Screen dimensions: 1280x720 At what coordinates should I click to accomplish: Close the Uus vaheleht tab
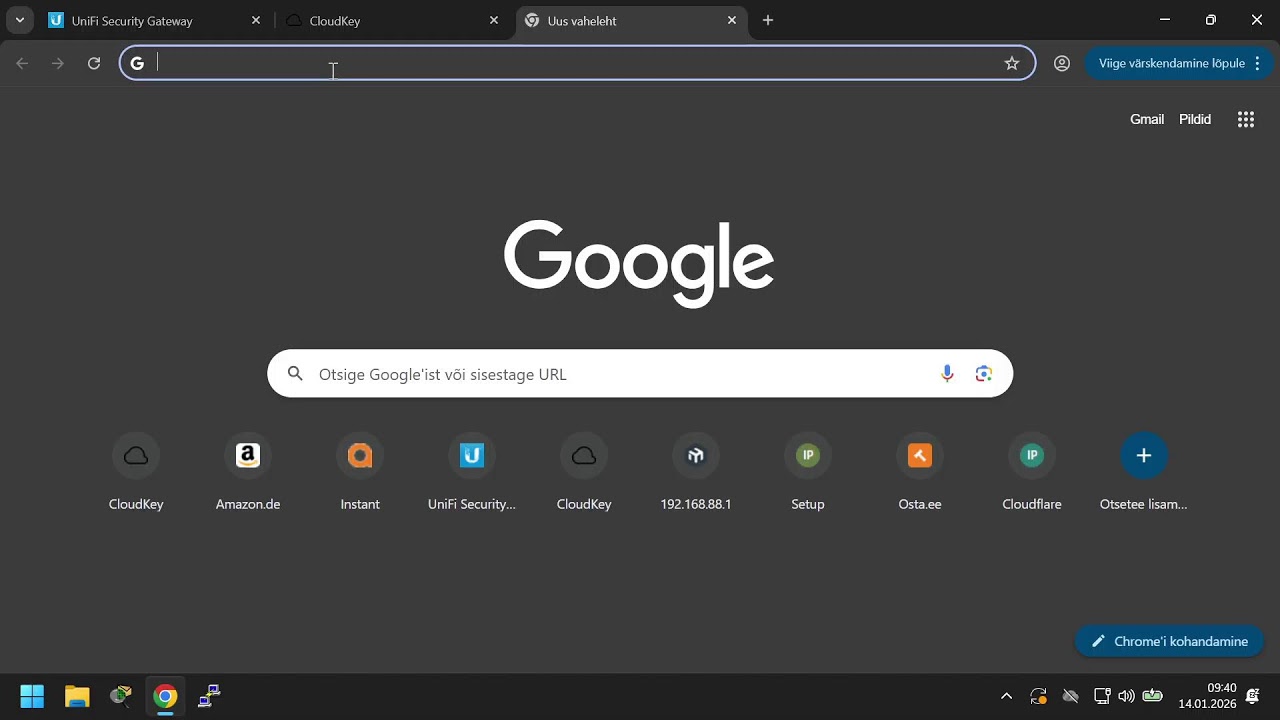[x=731, y=20]
